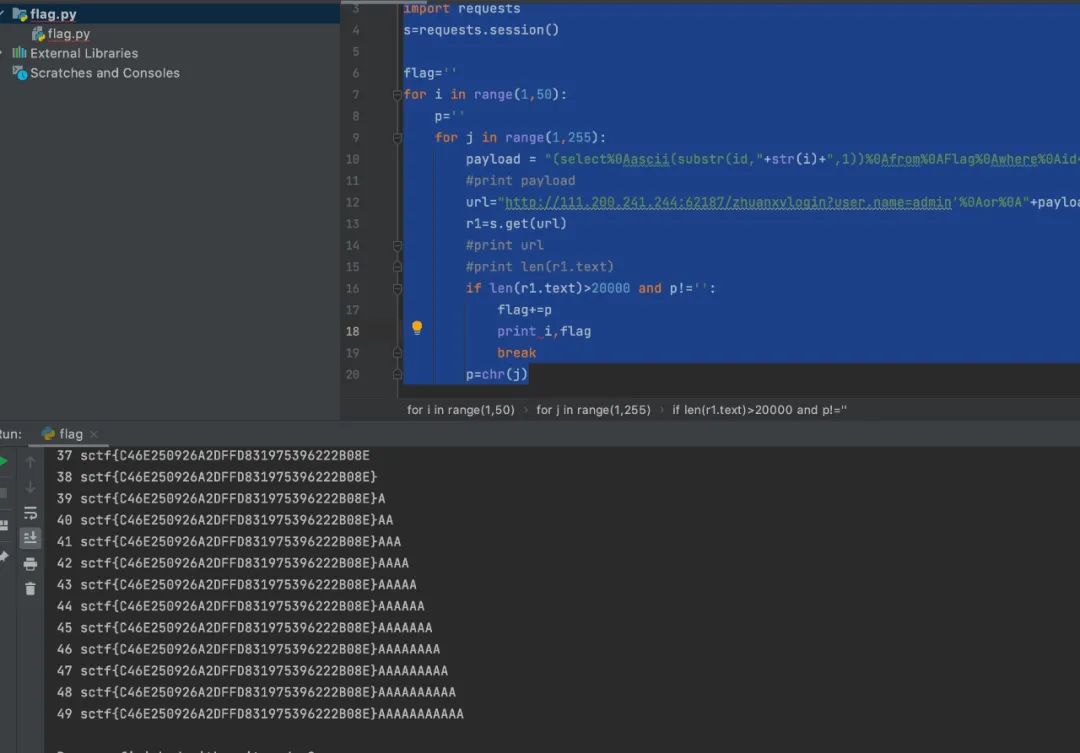Toggle Scroll to End in Run console

pyautogui.click(x=30, y=538)
